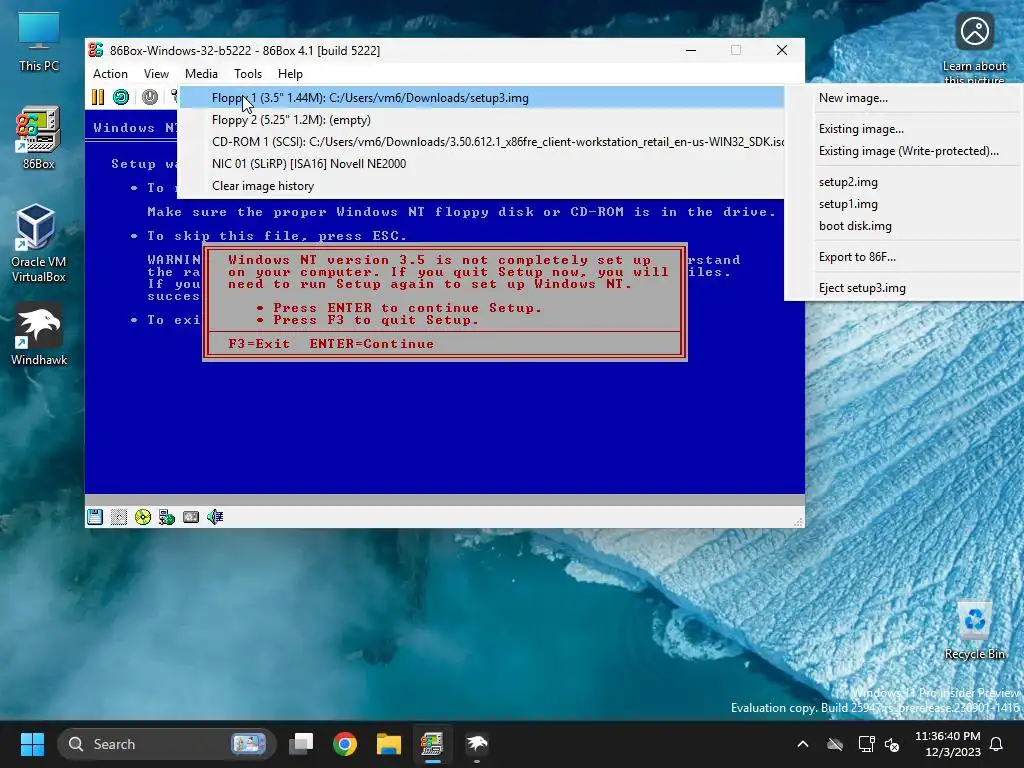The height and width of the screenshot is (768, 1024).
Task: Click the green hard reset toolbar icon
Action: [121, 97]
